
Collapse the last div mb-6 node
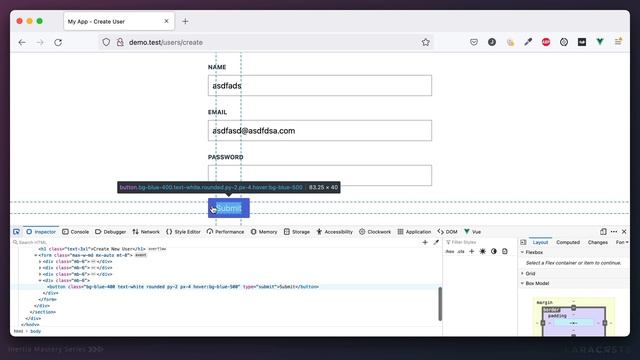(40, 280)
